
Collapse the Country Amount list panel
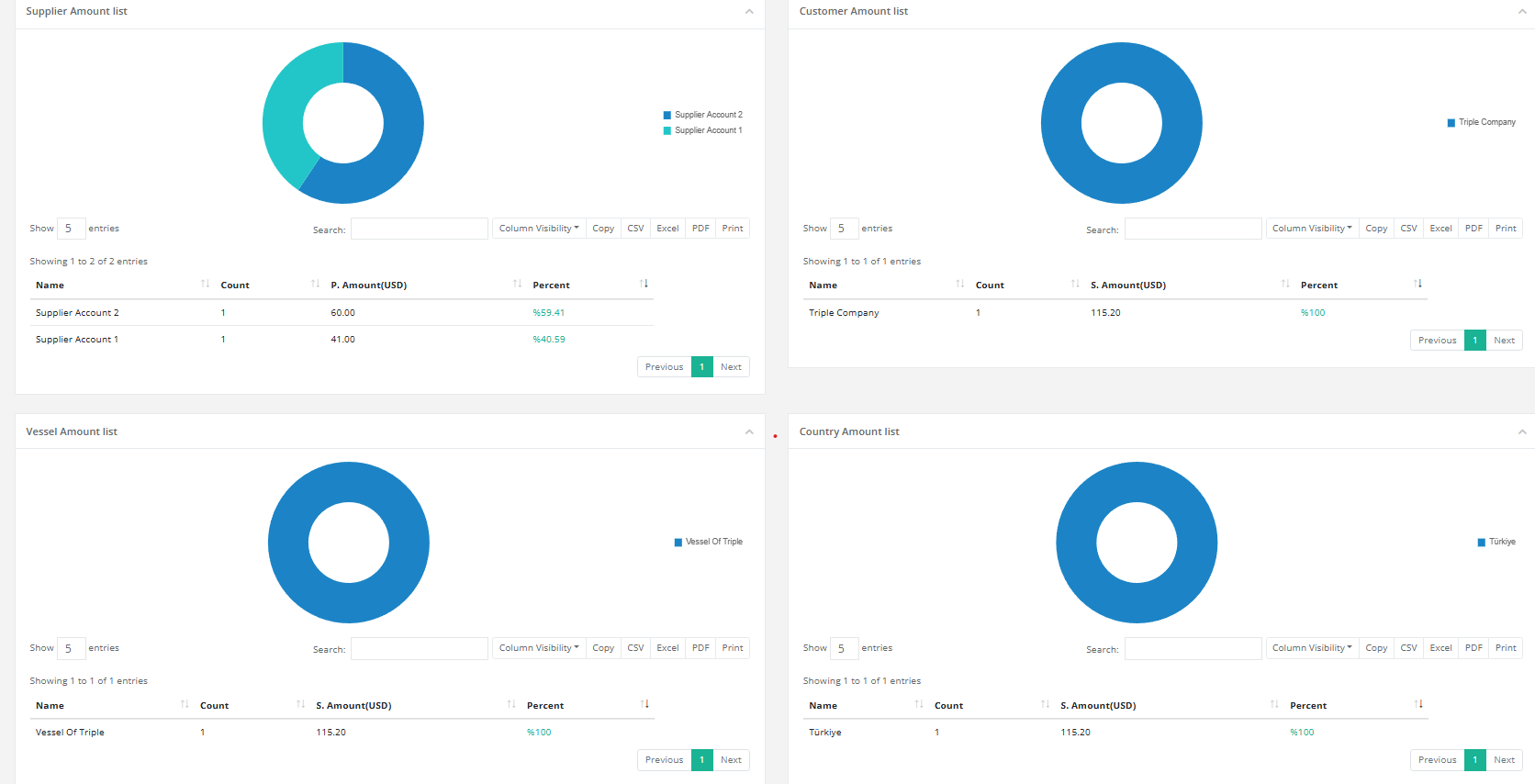[1522, 432]
